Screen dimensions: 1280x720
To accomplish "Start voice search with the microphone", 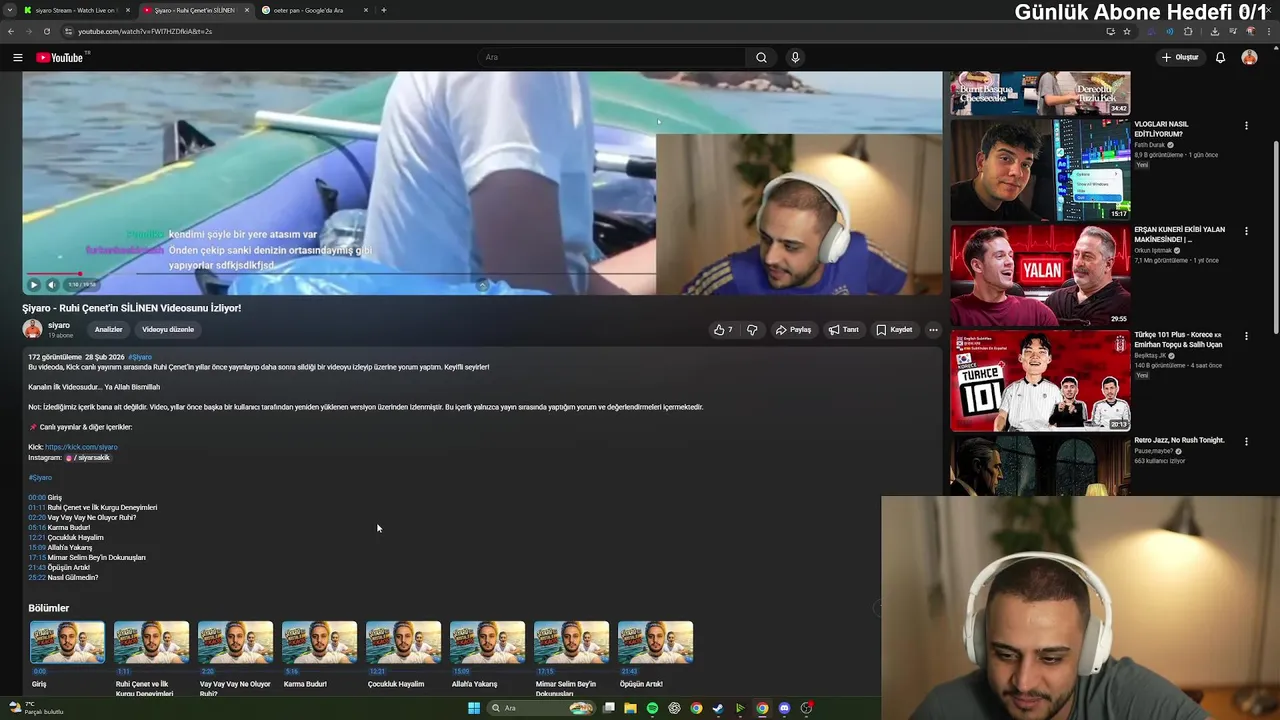I will [x=795, y=57].
